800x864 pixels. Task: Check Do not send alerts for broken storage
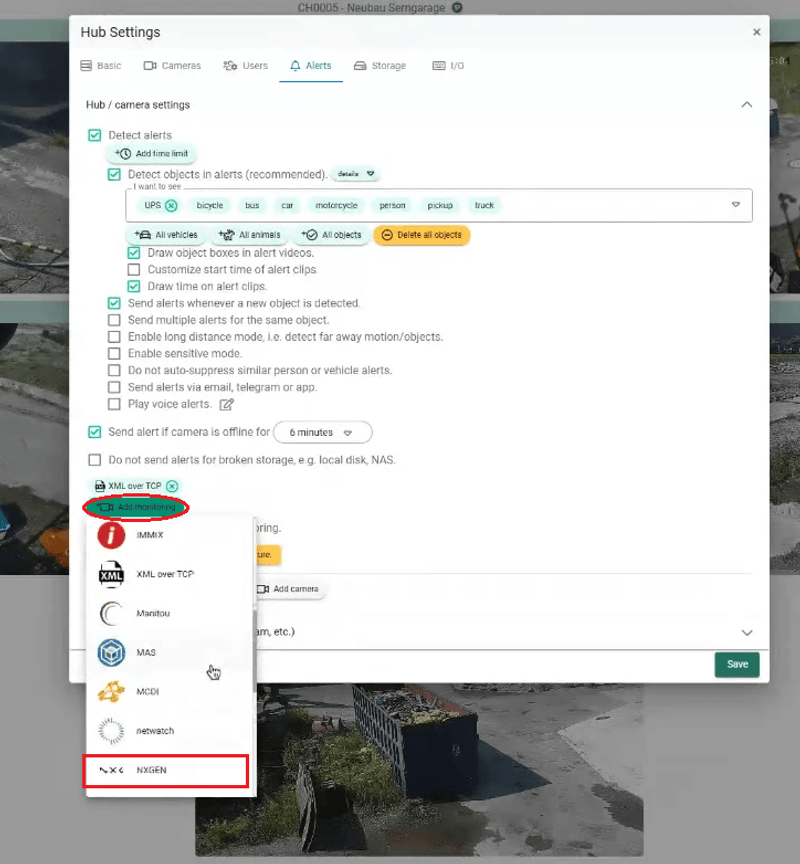95,460
